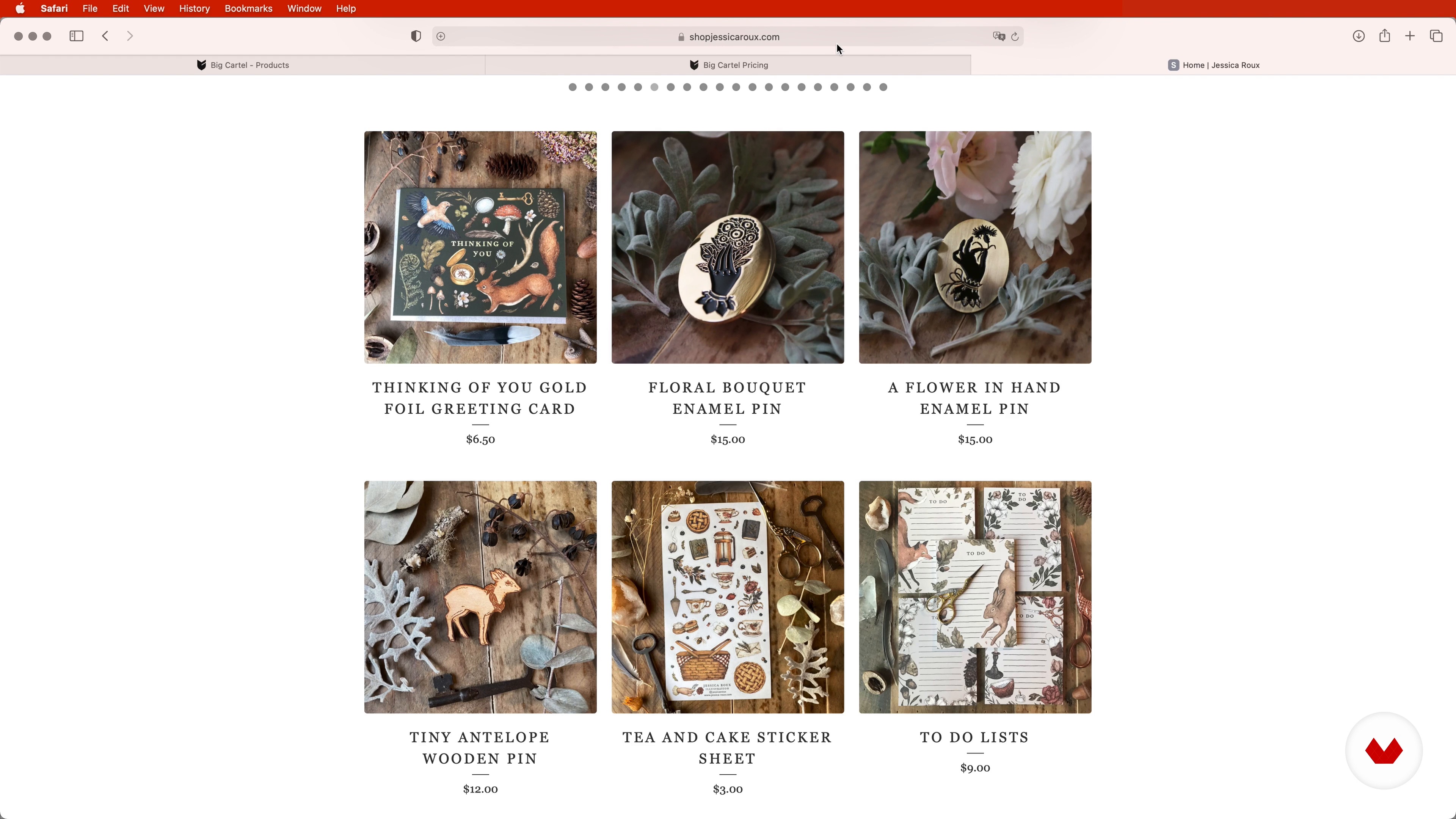This screenshot has width=1456, height=819.
Task: Click the privacy shield icon
Action: click(416, 36)
